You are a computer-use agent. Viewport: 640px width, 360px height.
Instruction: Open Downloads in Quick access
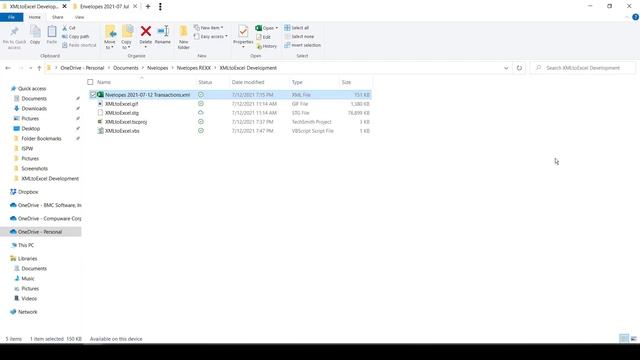click(34, 109)
